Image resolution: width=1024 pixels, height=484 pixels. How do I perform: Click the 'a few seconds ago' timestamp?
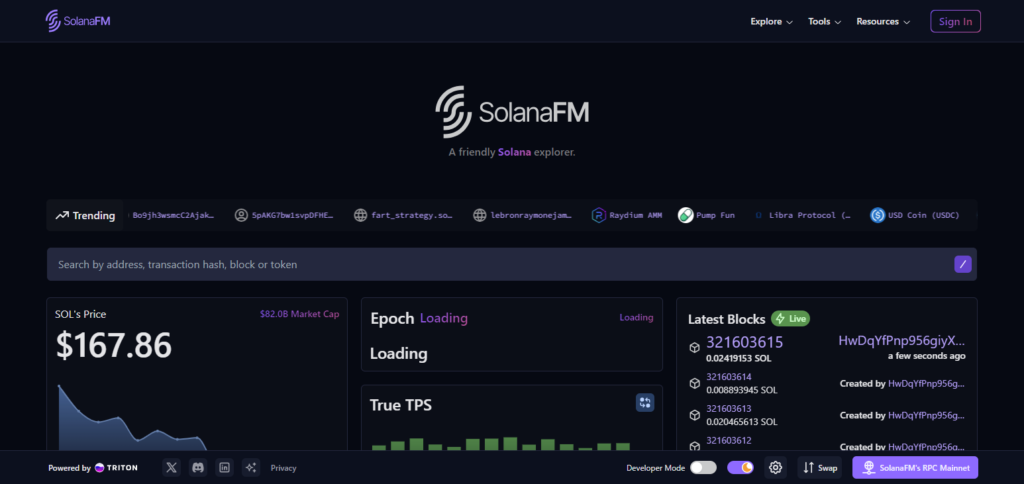coord(927,356)
